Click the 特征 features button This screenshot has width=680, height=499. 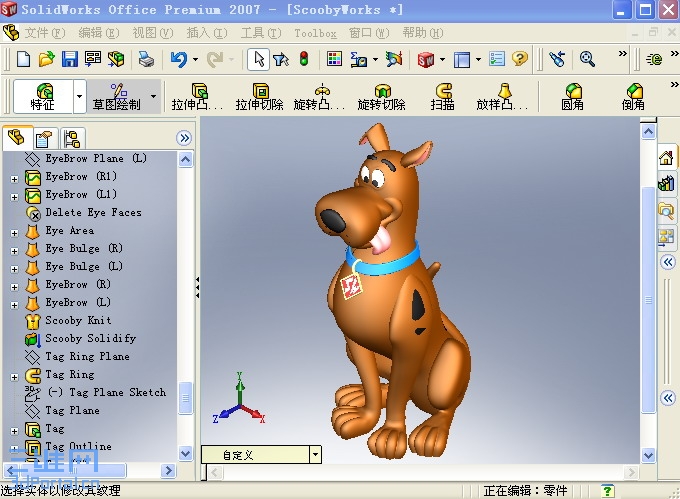pyautogui.click(x=43, y=96)
